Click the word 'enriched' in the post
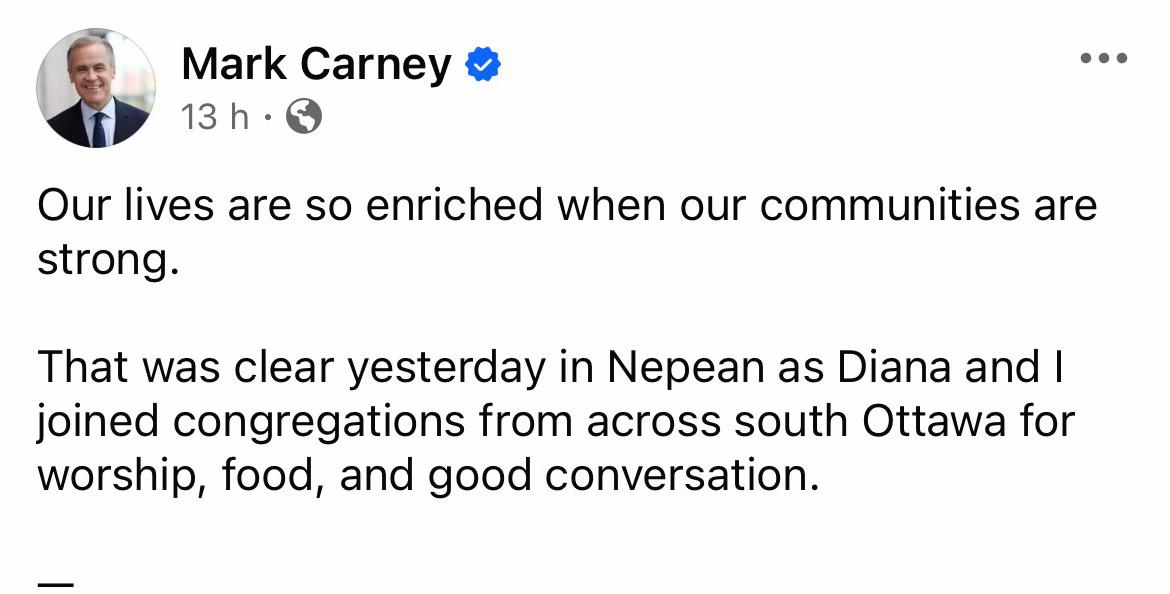Screen dimensions: 1170x594 click(454, 205)
